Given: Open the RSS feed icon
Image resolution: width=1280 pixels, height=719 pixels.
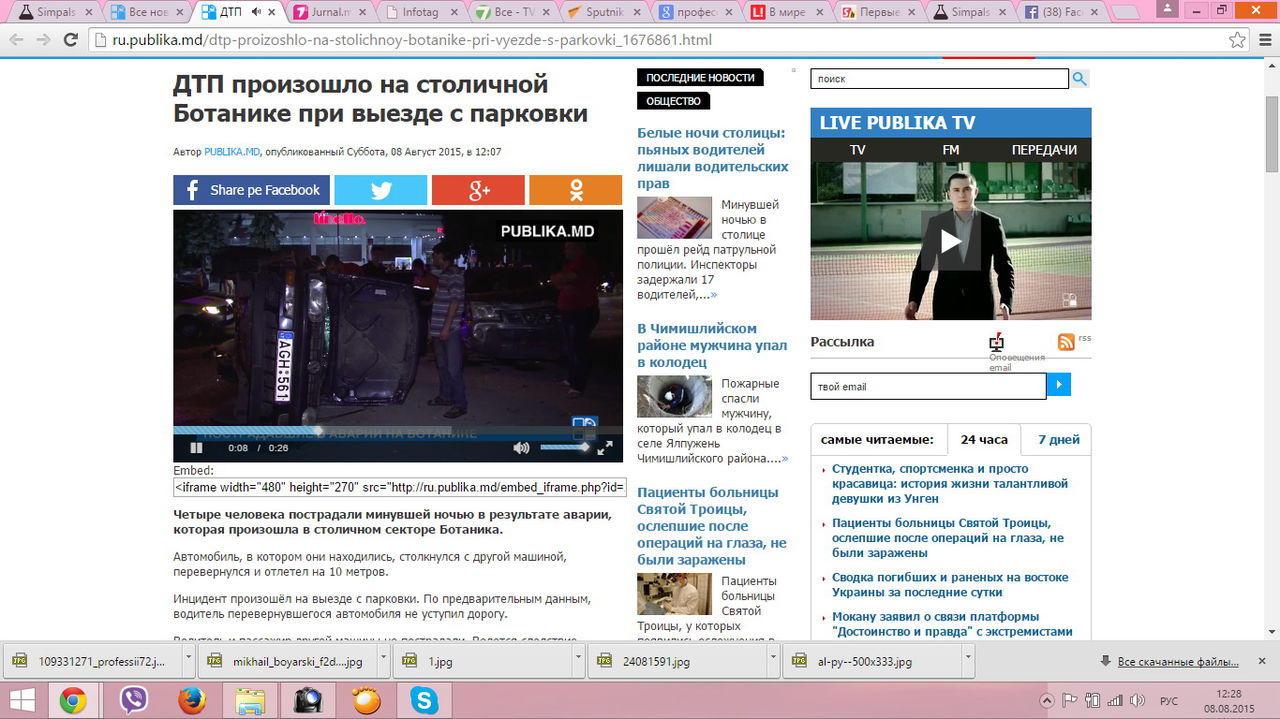Looking at the screenshot, I should pos(1067,341).
